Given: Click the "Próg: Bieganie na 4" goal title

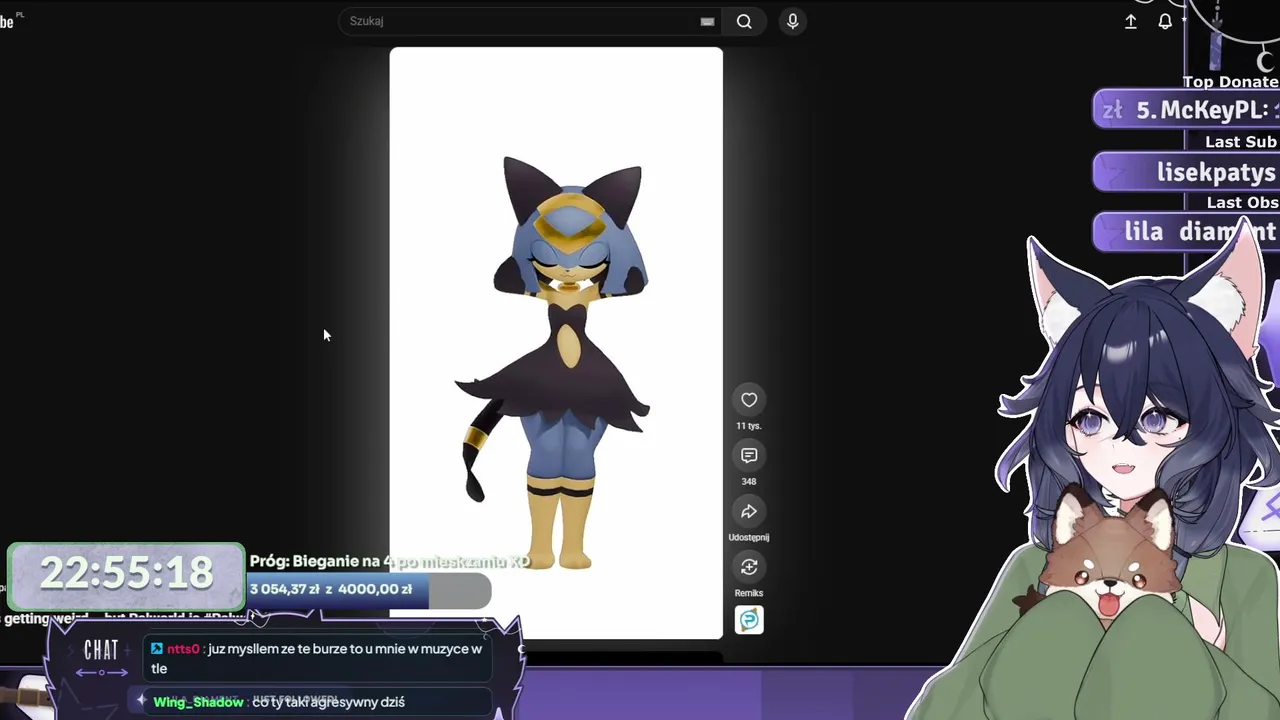Looking at the screenshot, I should pyautogui.click(x=389, y=561).
